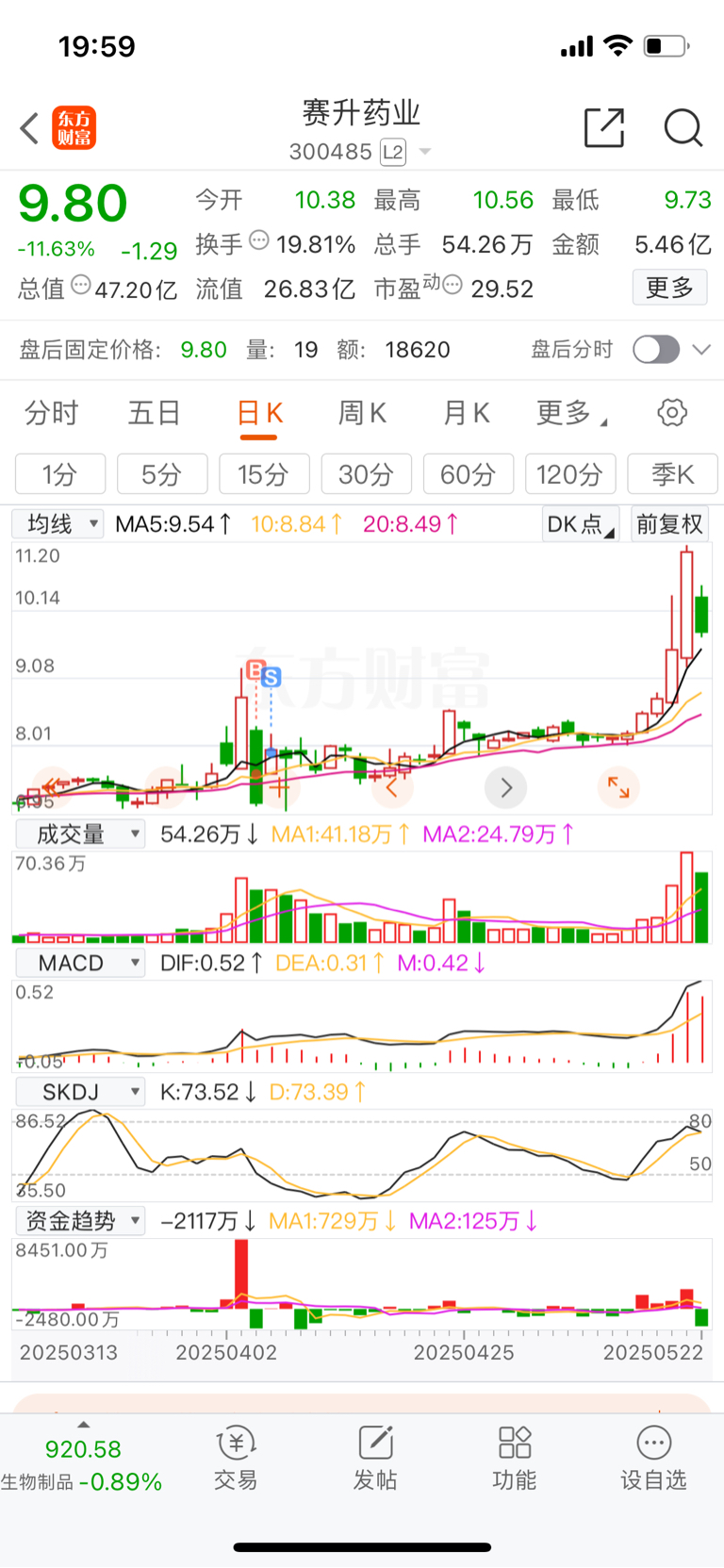Open chart settings gear icon

point(672,413)
